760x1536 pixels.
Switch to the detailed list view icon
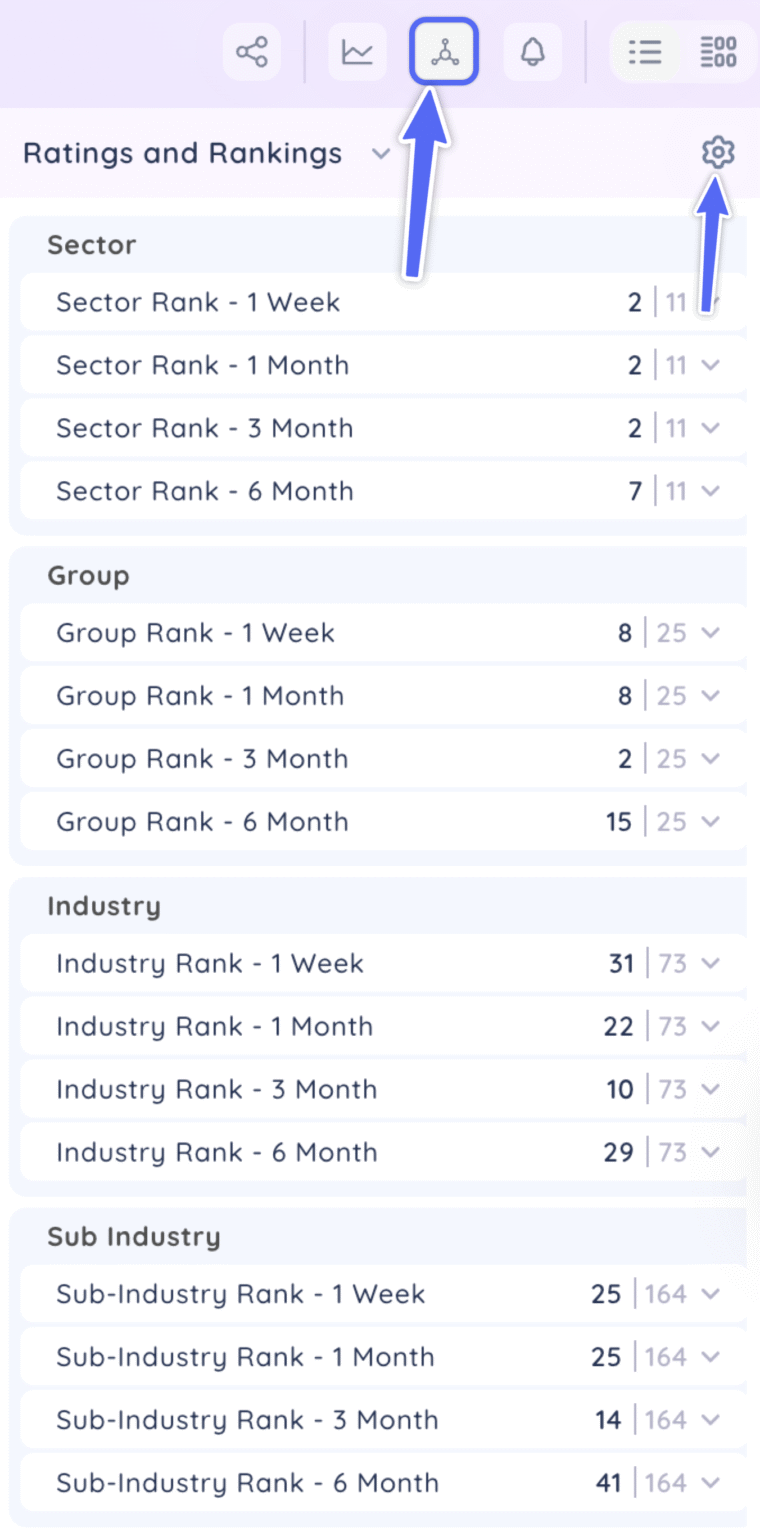(x=718, y=52)
